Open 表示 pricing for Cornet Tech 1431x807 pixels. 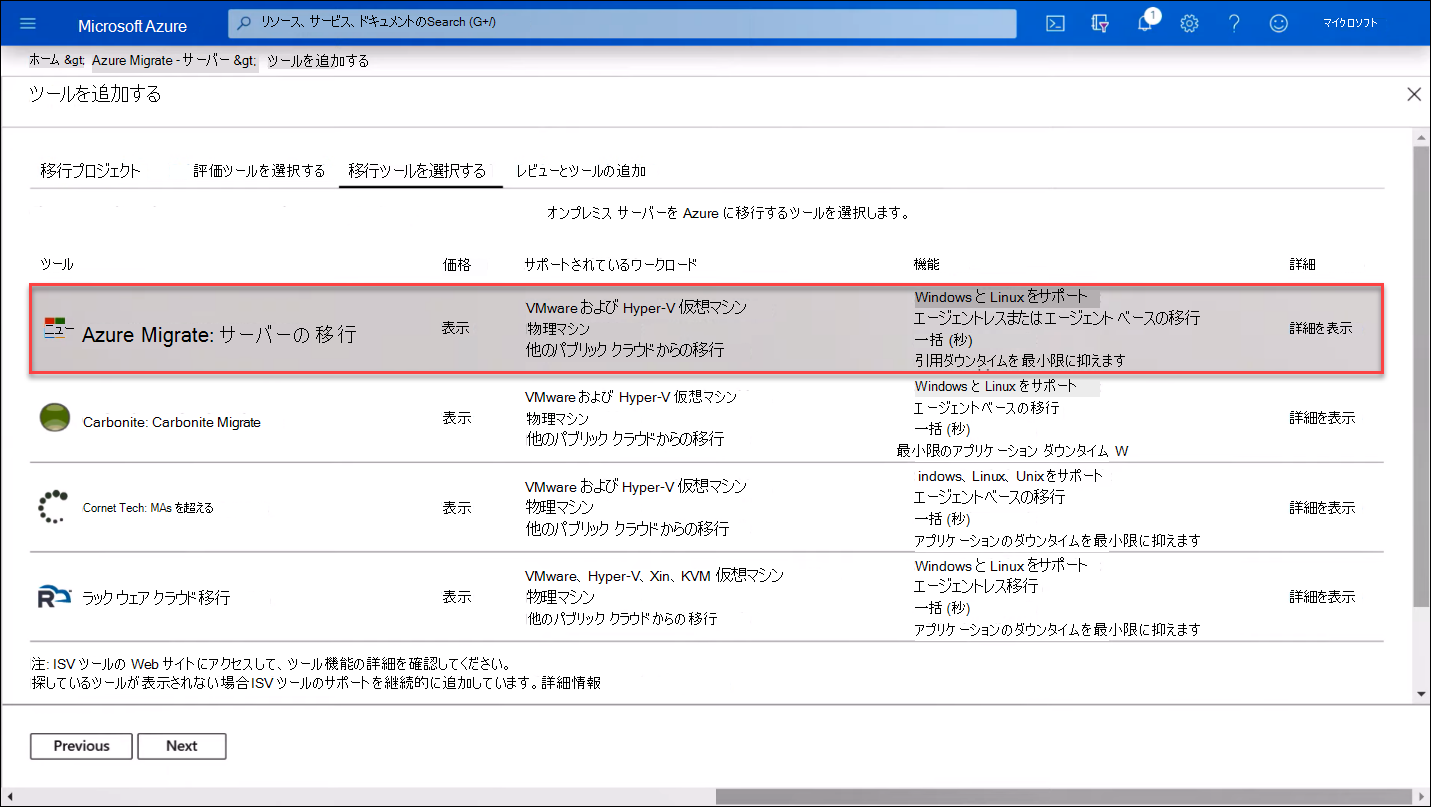(x=457, y=508)
